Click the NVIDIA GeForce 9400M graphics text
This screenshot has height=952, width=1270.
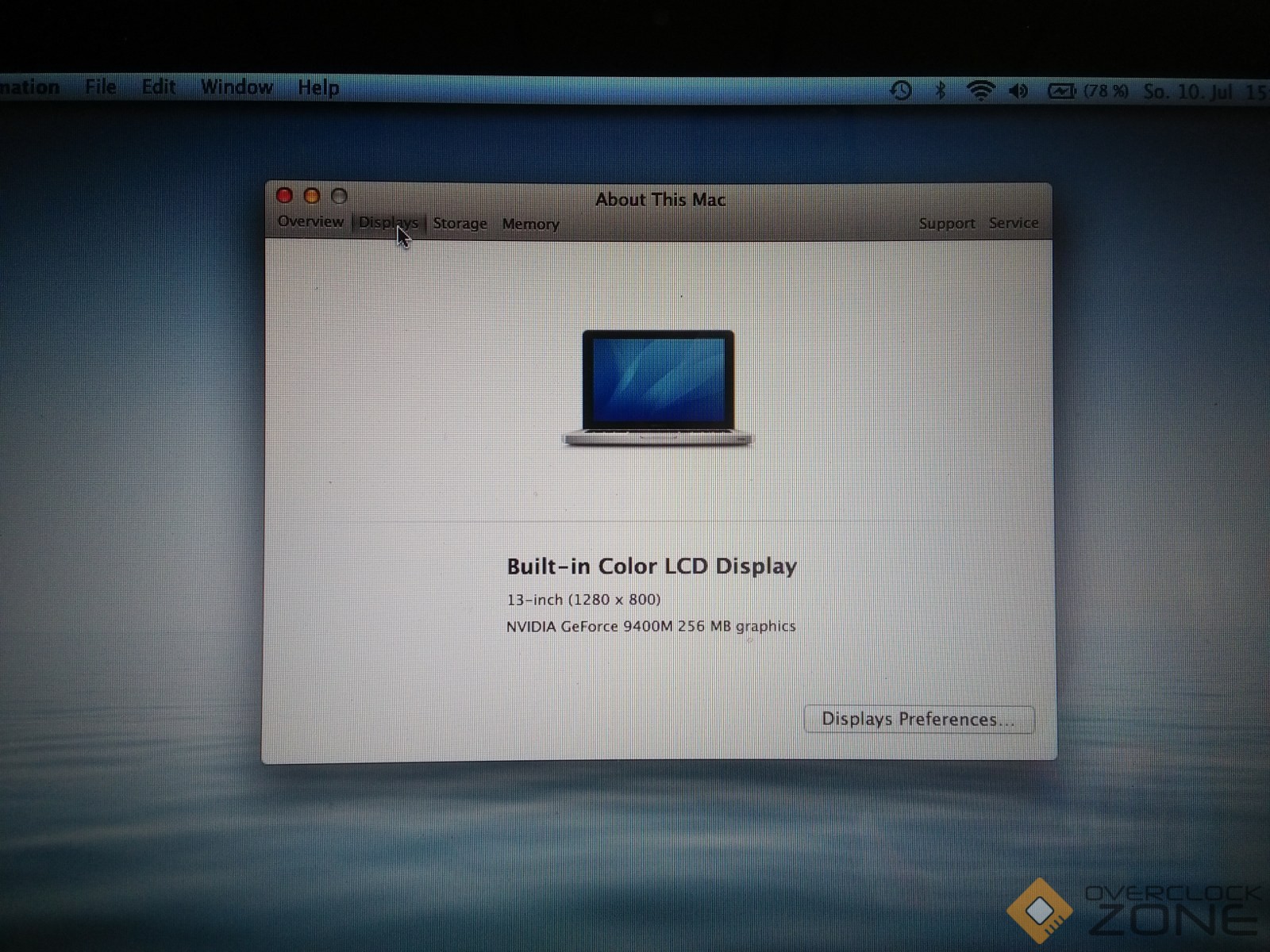[651, 626]
